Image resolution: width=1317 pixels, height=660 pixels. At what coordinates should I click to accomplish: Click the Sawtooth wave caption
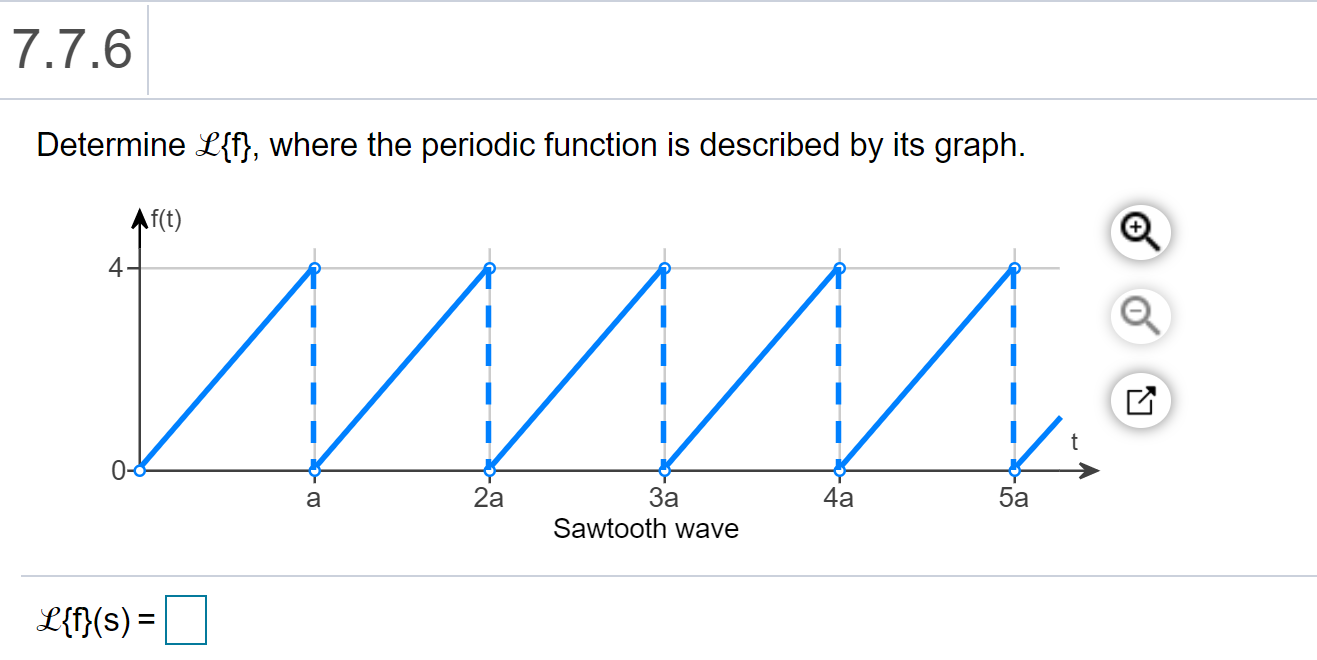tap(645, 528)
